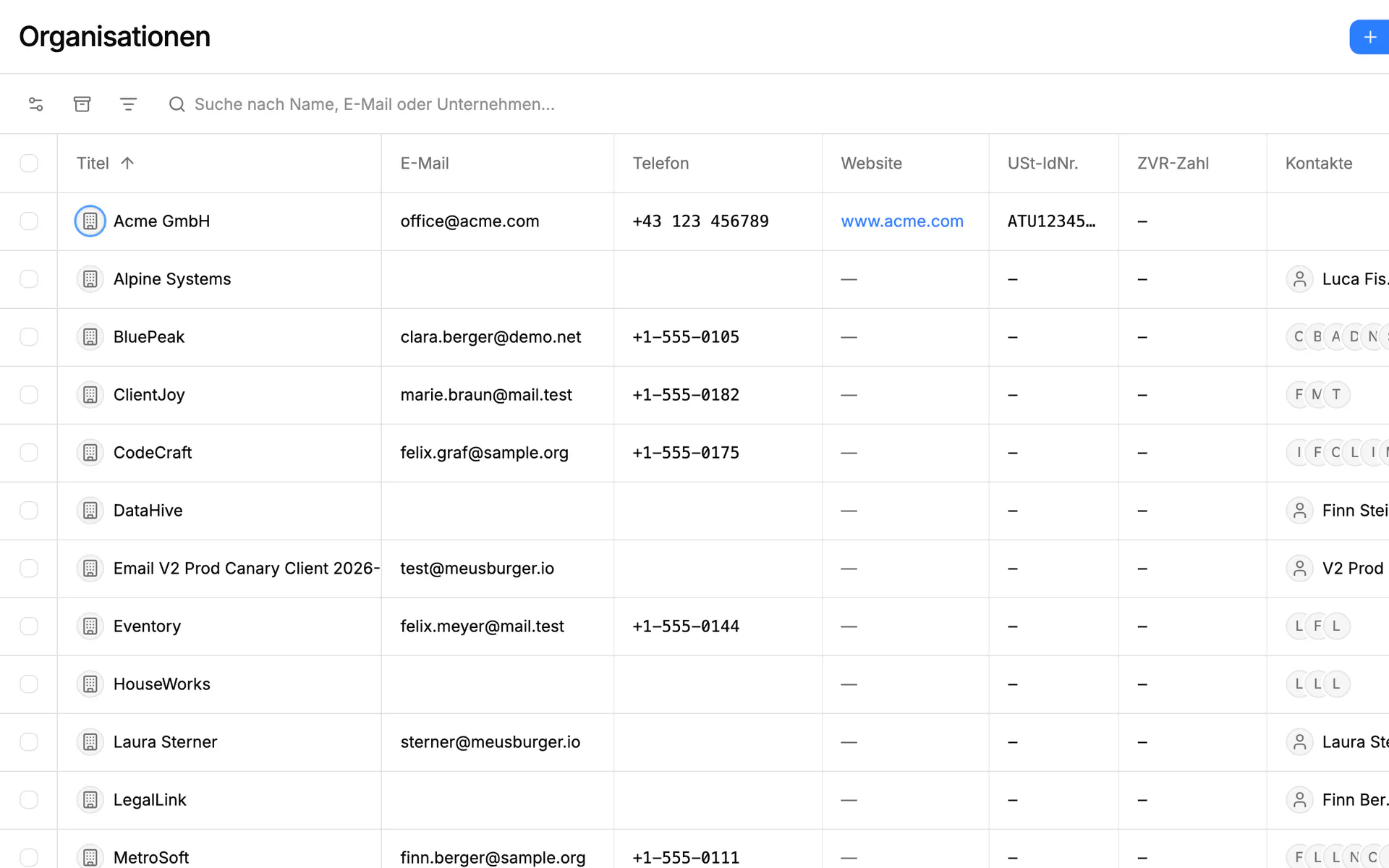Click the person icon next to Luca Fis.
Viewport: 1389px width, 868px height.
(1300, 279)
